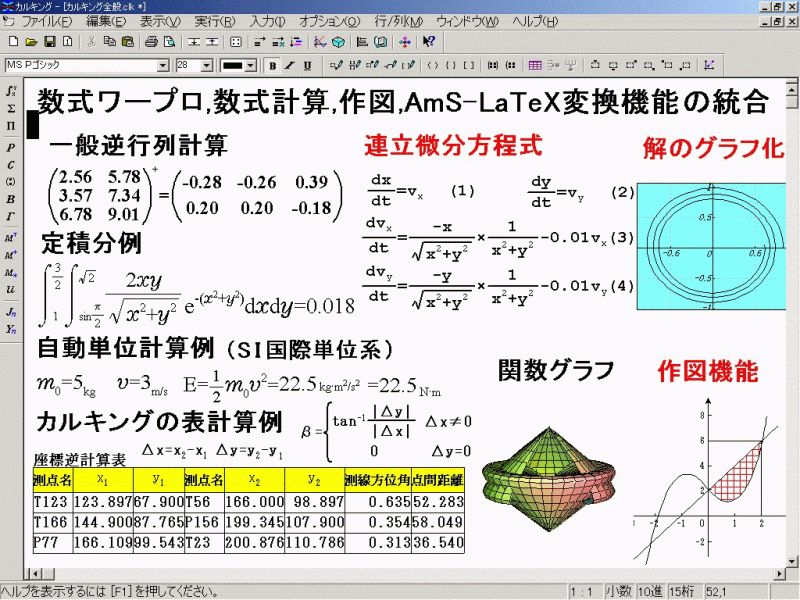The image size is (800, 600).
Task: Click the table insert grid icon
Action: click(x=535, y=66)
